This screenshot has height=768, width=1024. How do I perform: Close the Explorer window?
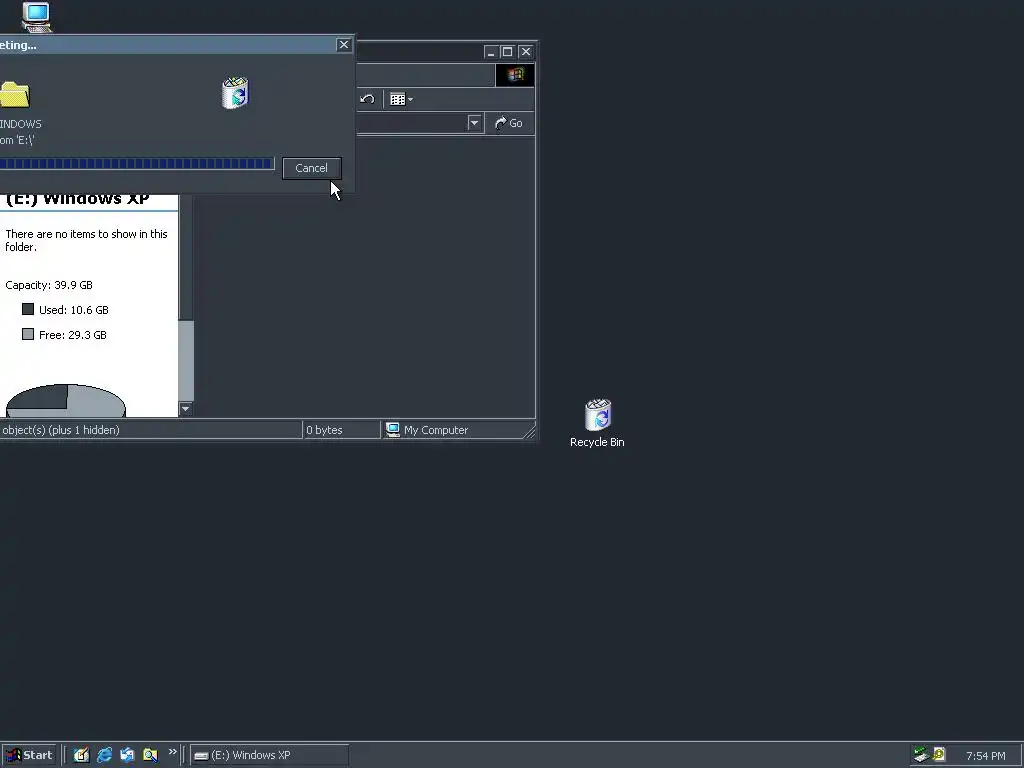[x=526, y=52]
